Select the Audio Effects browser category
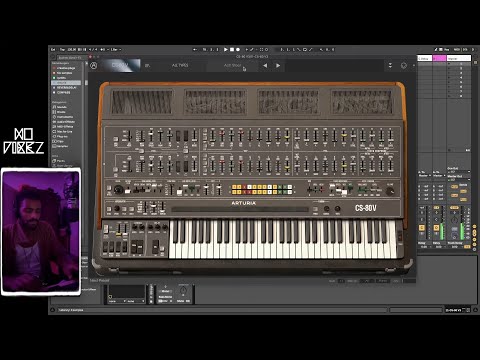The image size is (480, 360). click(63, 122)
